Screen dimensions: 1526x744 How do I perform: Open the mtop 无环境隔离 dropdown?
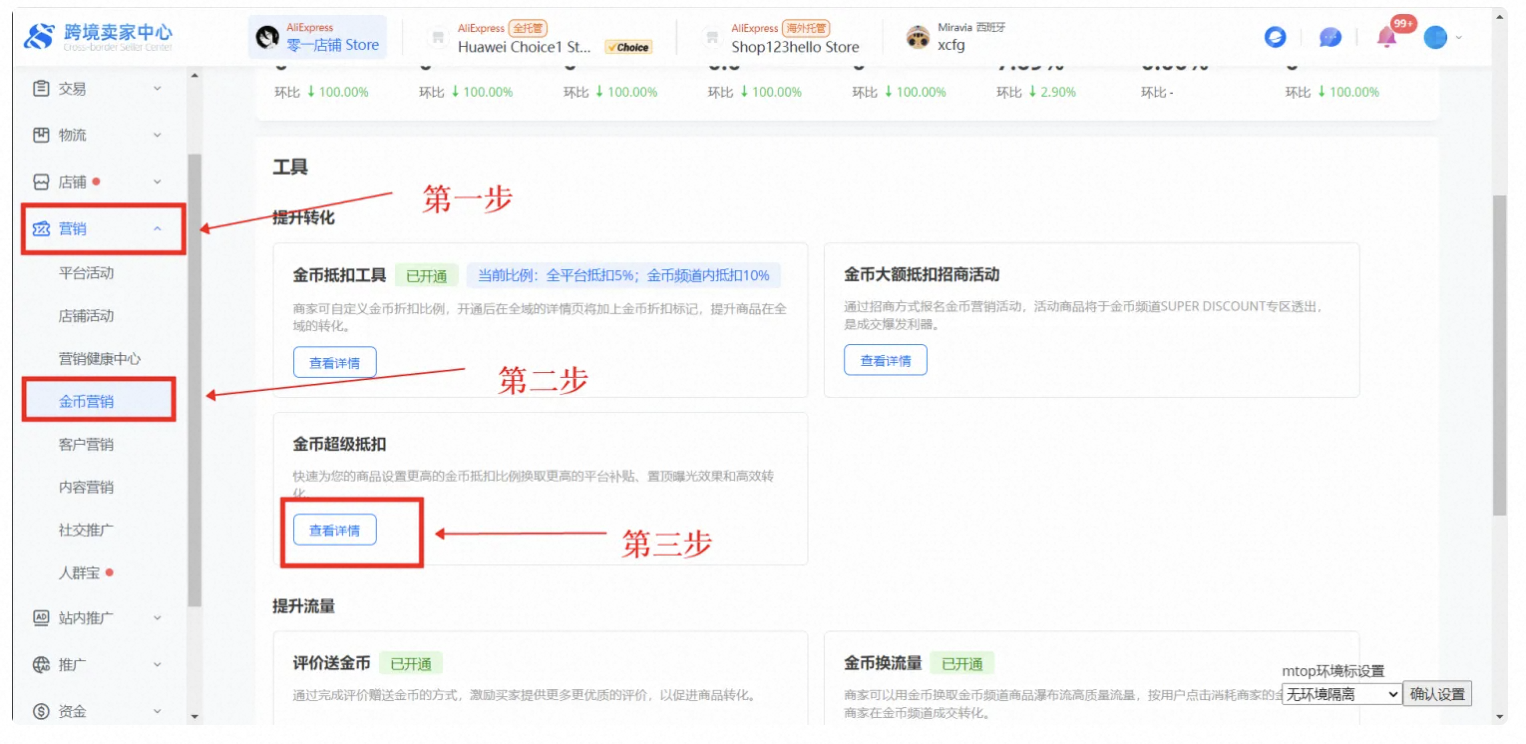click(x=1341, y=694)
